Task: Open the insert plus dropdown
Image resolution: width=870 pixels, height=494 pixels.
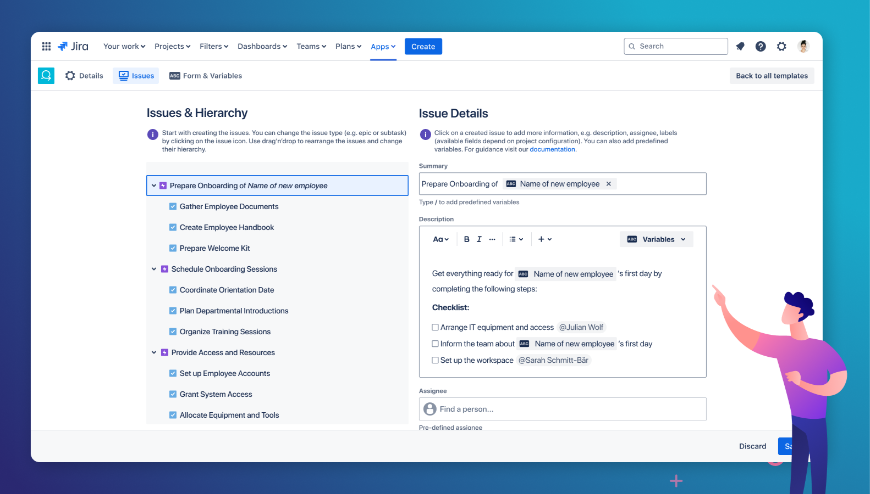Action: [544, 239]
